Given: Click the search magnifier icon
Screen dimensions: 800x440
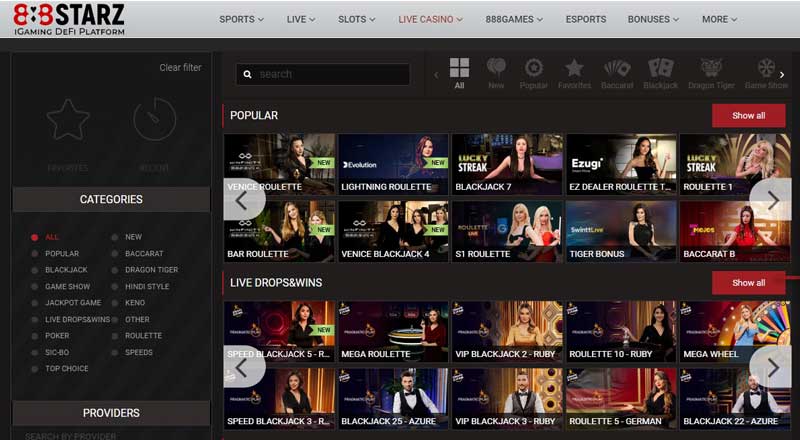Looking at the screenshot, I should [x=247, y=75].
